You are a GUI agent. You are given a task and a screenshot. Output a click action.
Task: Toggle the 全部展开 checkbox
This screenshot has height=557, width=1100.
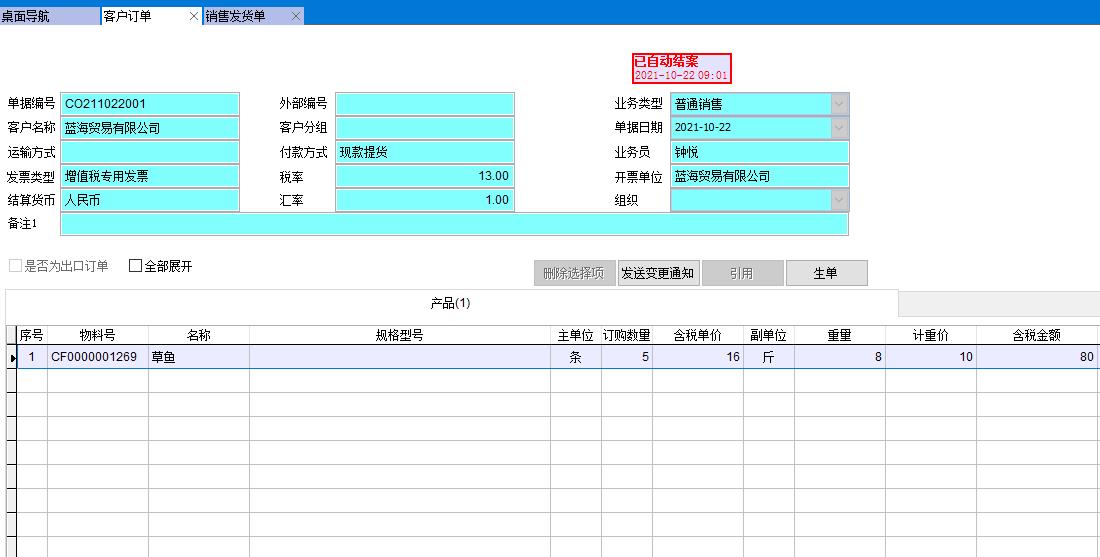pyautogui.click(x=136, y=266)
